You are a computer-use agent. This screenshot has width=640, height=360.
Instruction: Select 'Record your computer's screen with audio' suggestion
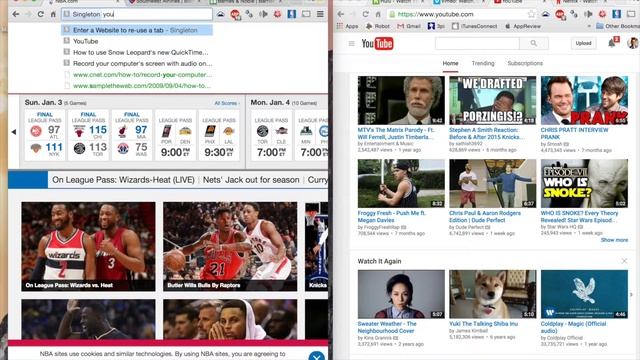tap(137, 64)
